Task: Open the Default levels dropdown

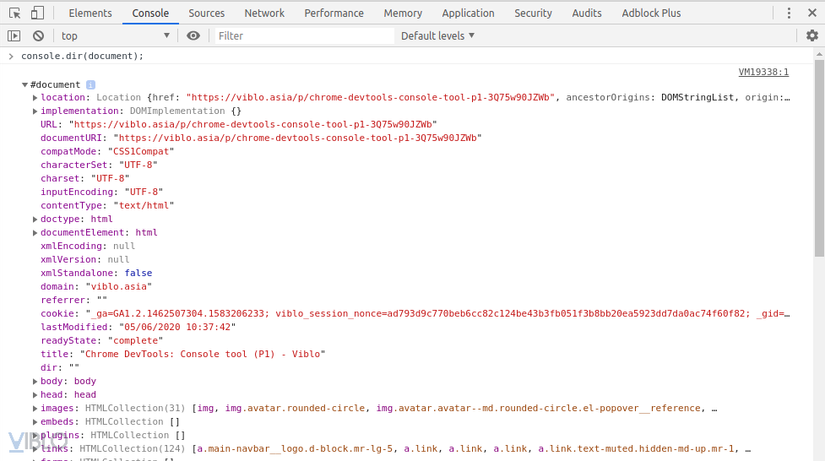Action: tap(438, 36)
